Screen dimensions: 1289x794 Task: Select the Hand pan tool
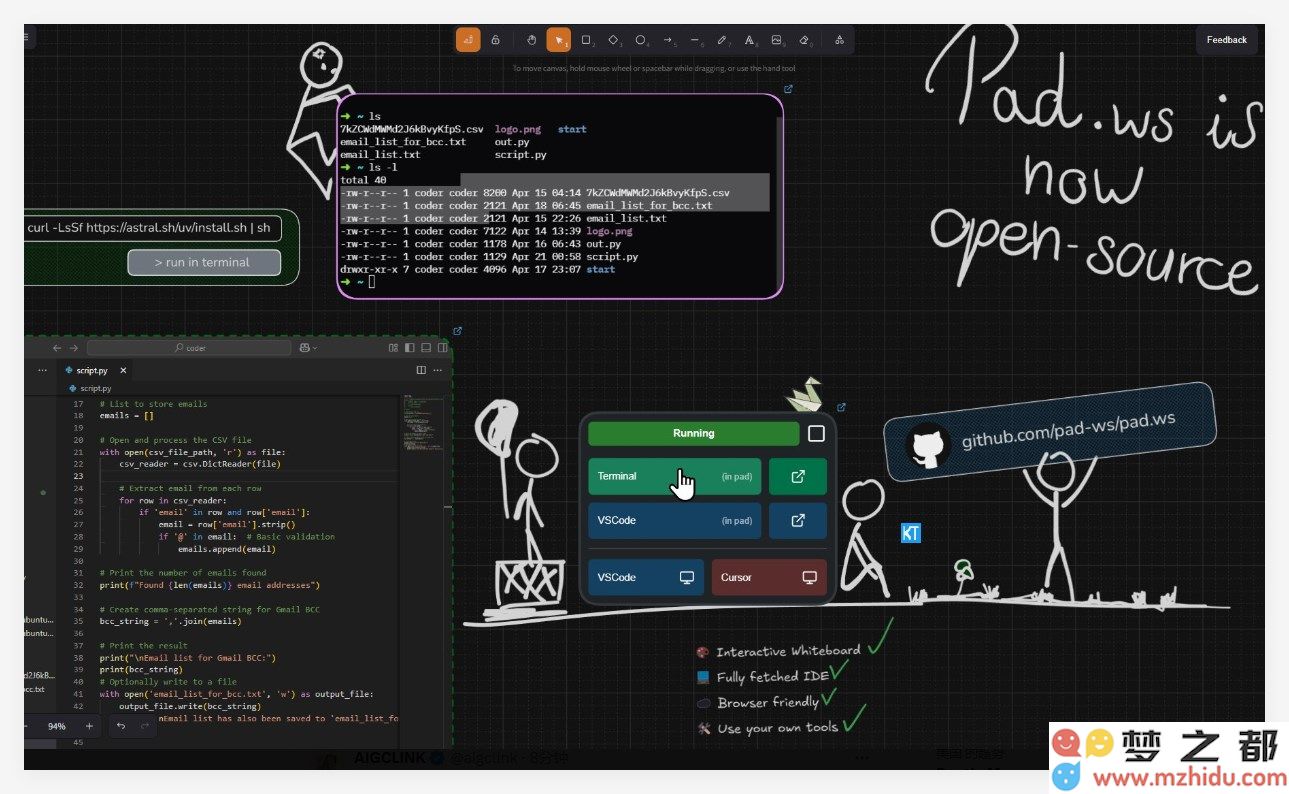point(532,40)
